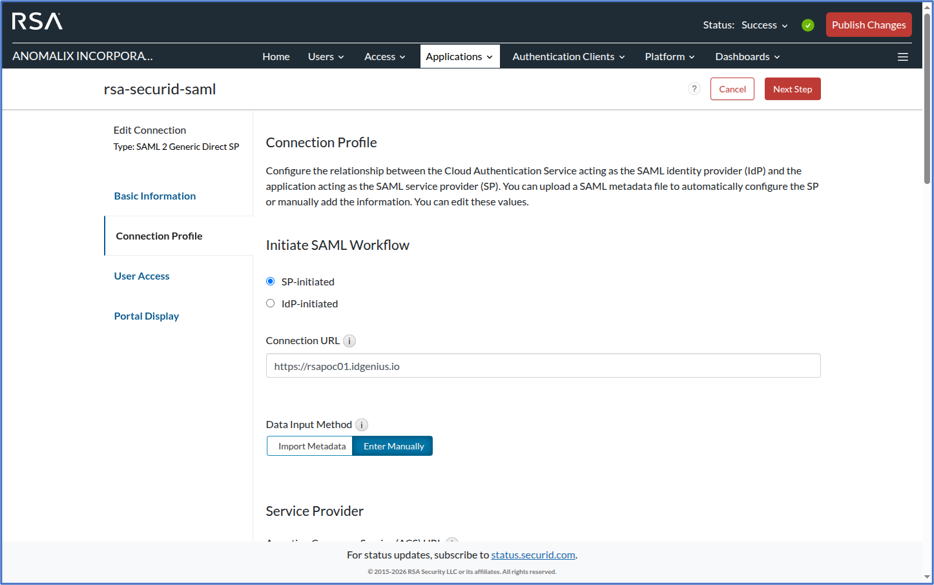Viewport: 934px width, 585px height.
Task: Click the rsa-securid-saml connection title
Action: point(160,89)
